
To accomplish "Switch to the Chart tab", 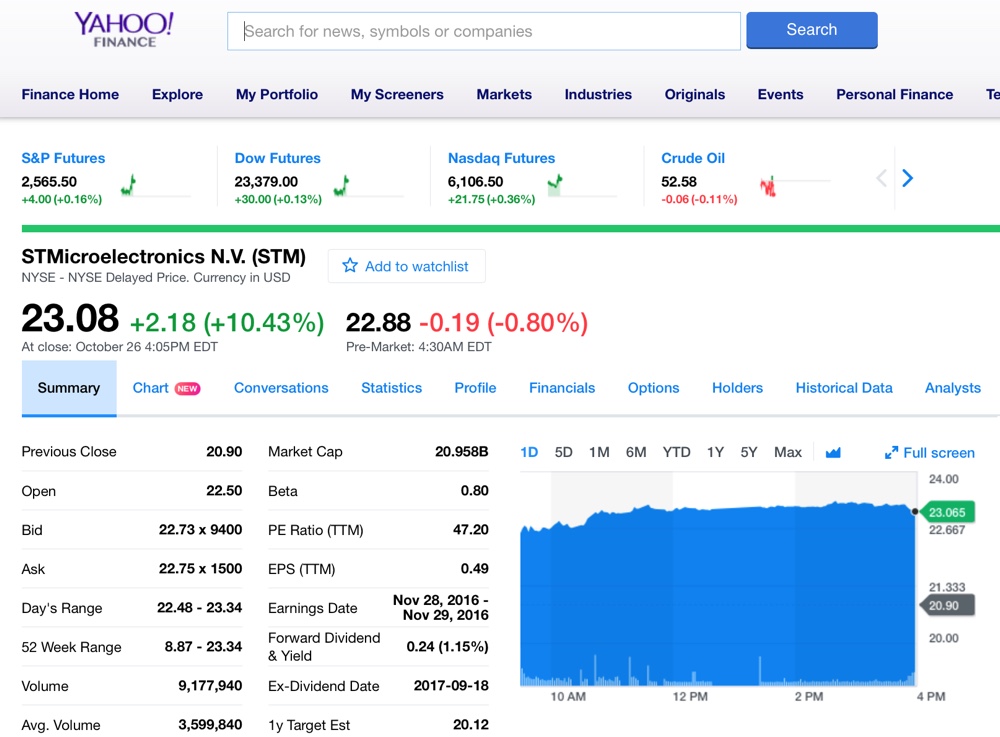I will (151, 388).
